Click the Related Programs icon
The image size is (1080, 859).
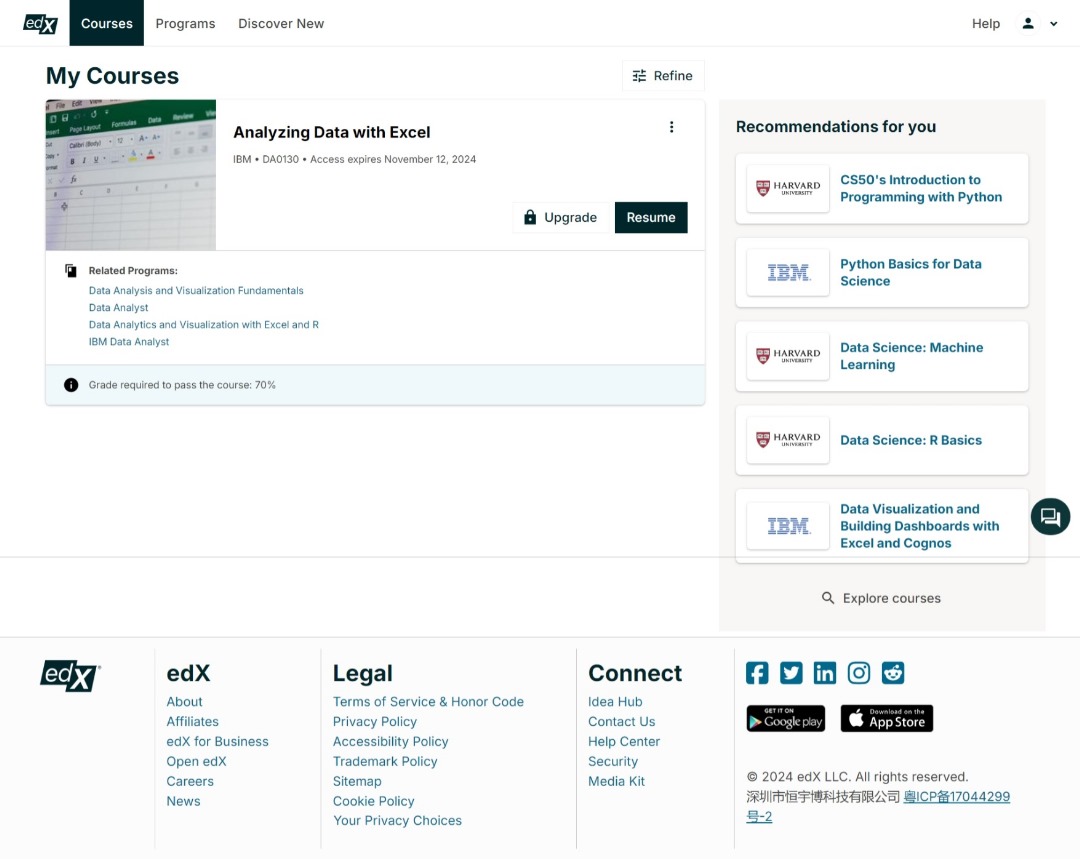pos(70,271)
